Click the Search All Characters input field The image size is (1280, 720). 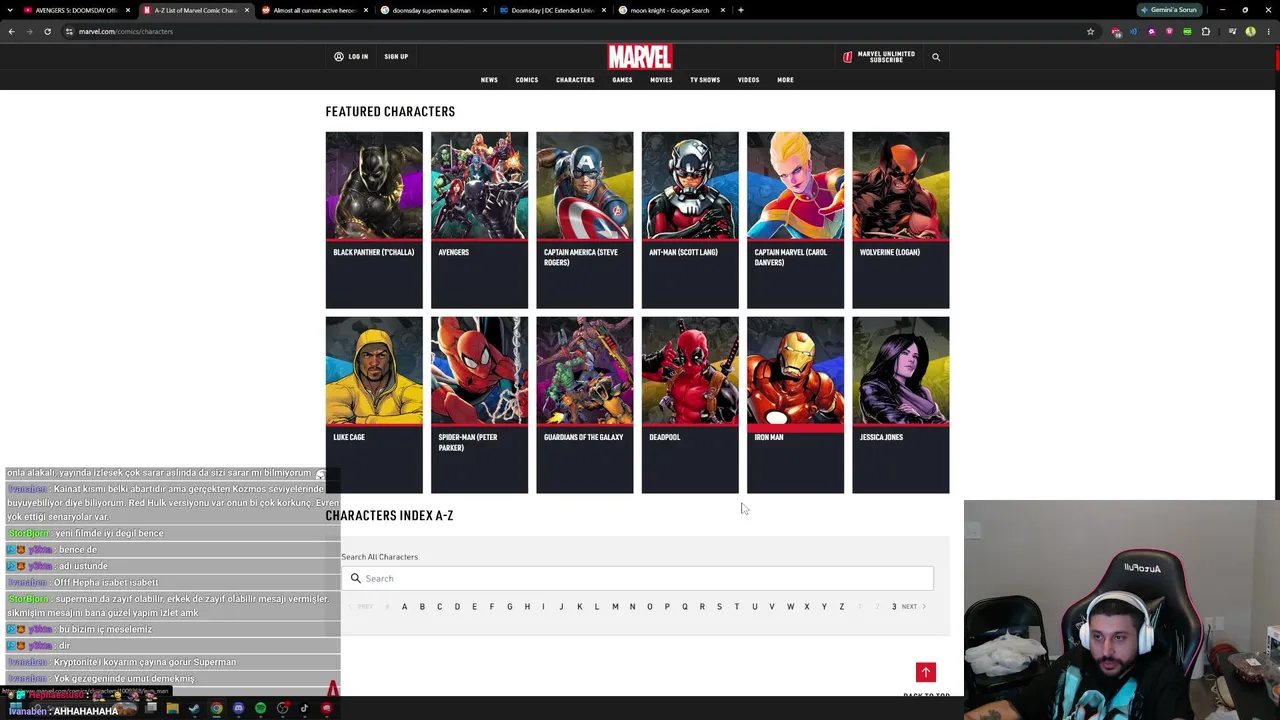[637, 578]
